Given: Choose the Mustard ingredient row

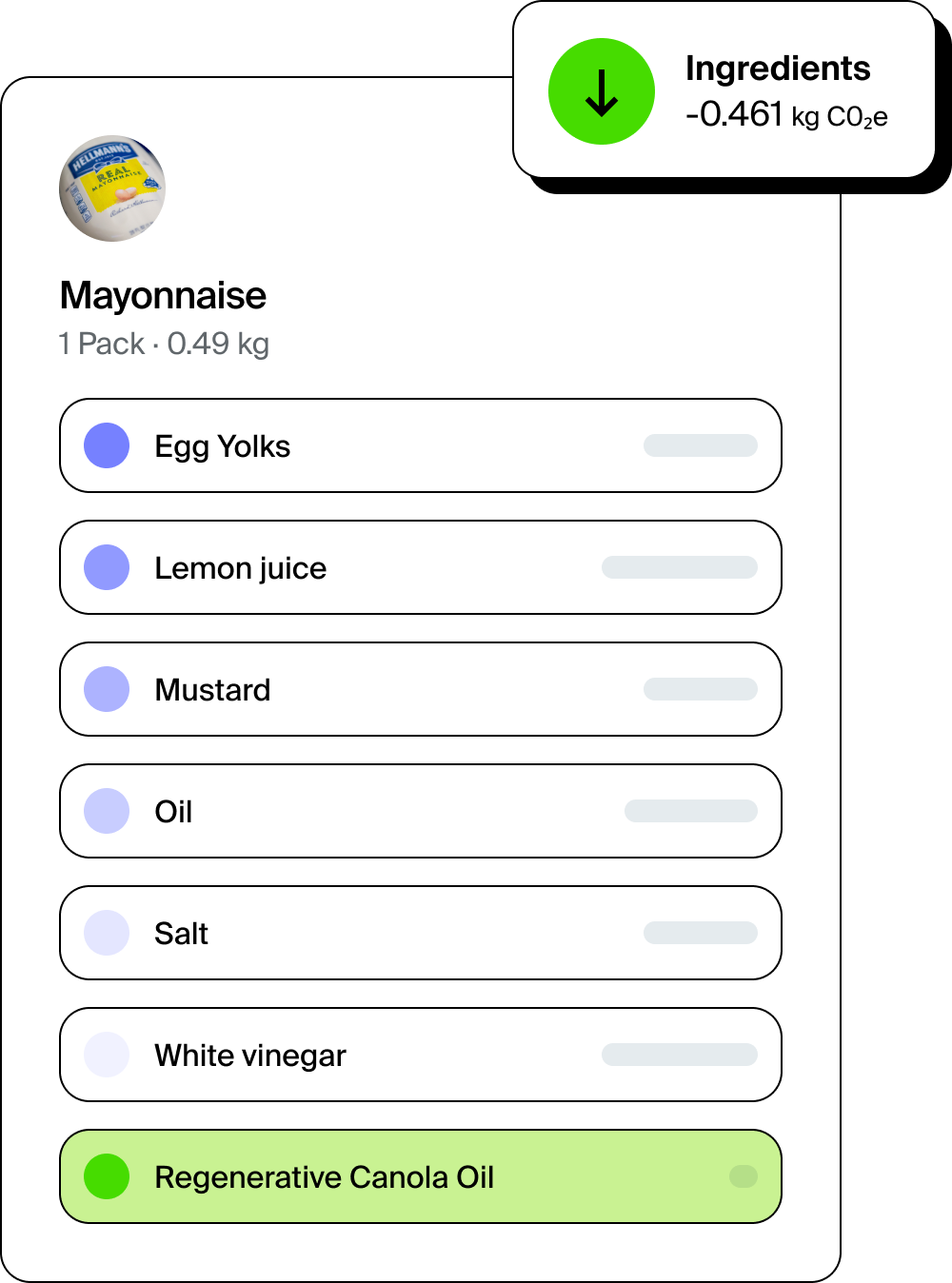Looking at the screenshot, I should pos(421,689).
